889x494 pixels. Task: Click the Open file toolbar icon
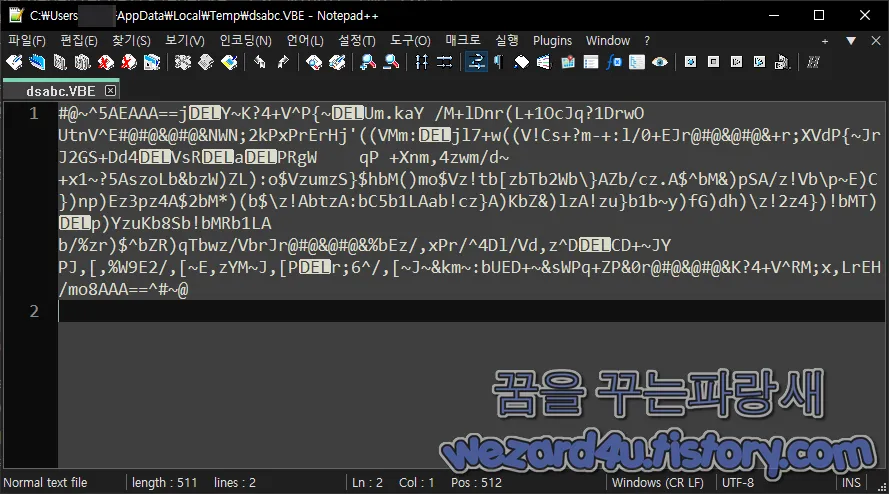pos(37,62)
